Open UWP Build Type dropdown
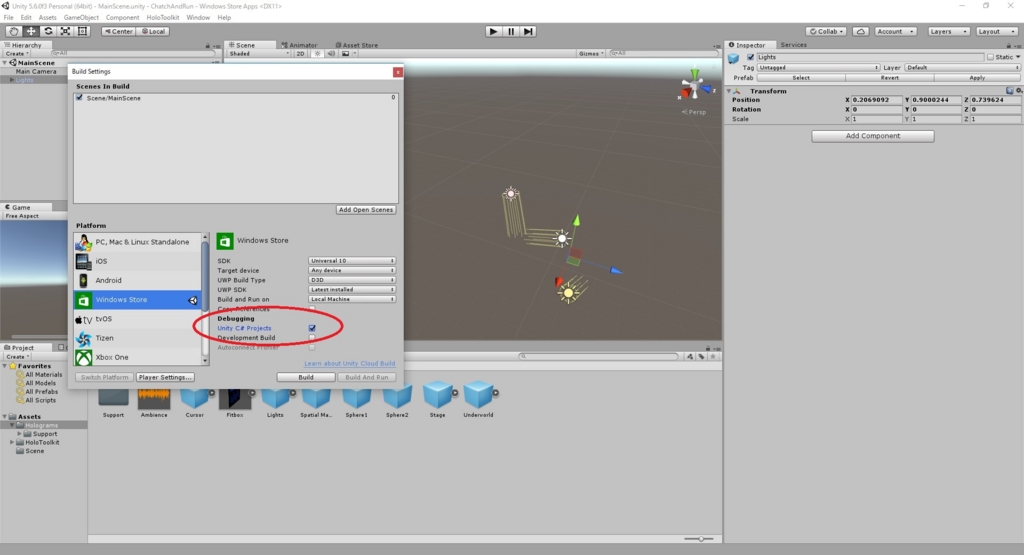Image resolution: width=1024 pixels, height=555 pixels. [x=351, y=280]
